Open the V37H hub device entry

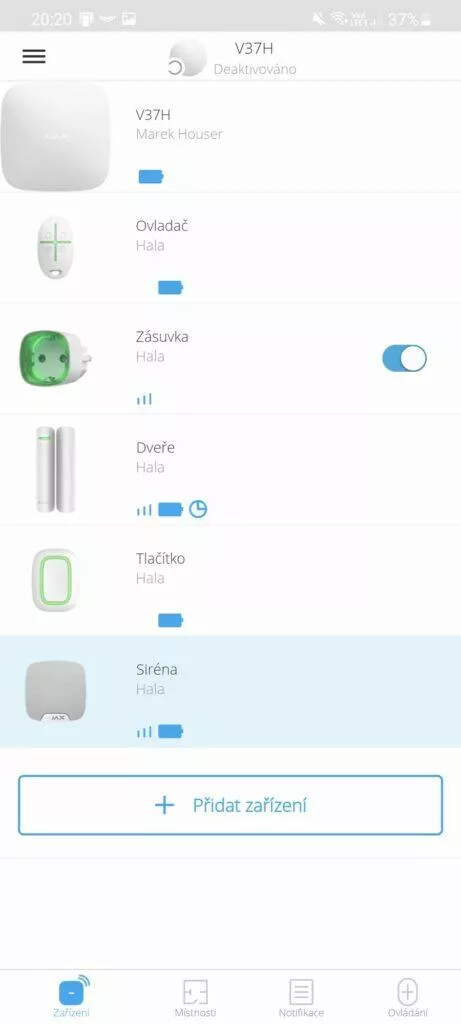tap(230, 136)
